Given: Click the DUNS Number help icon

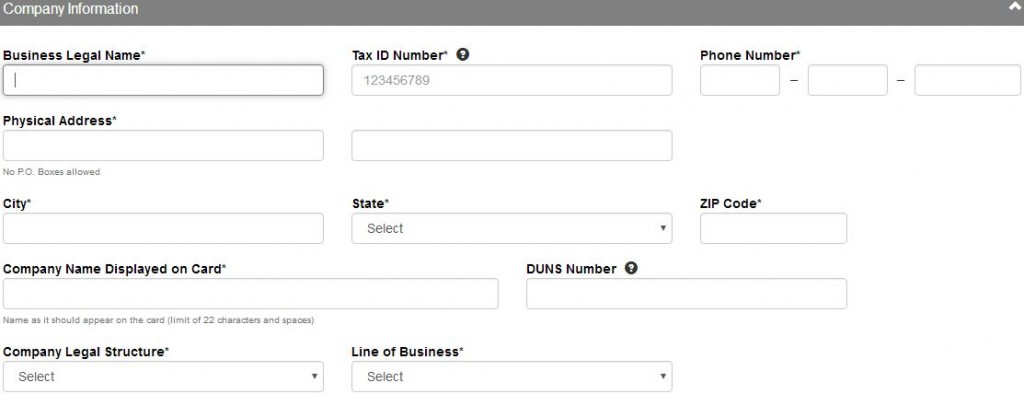Looking at the screenshot, I should point(631,268).
